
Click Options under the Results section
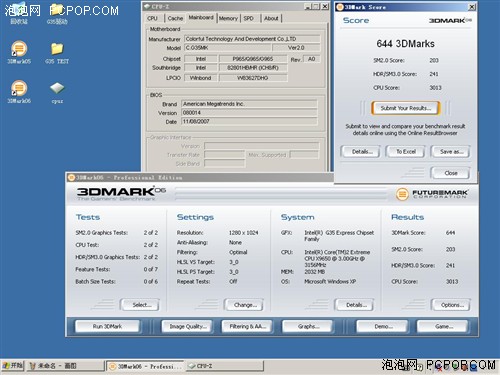(x=451, y=305)
